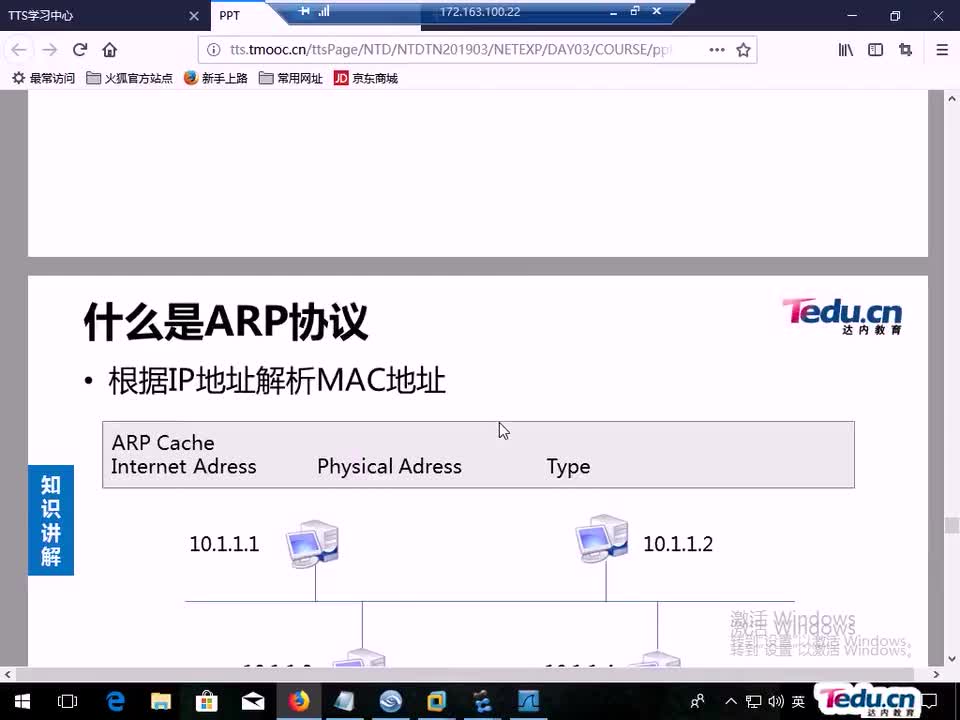
Task: Expand the hidden system tray icons
Action: (x=731, y=701)
